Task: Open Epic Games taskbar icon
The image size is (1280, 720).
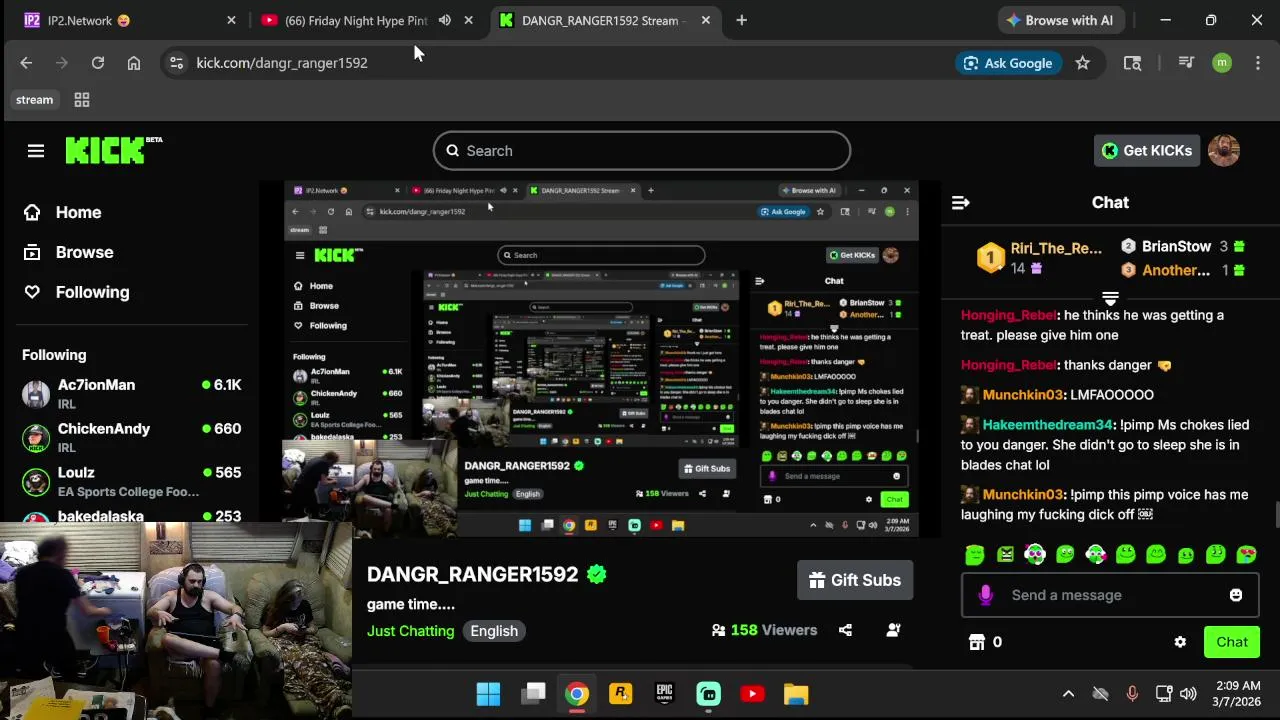Action: pyautogui.click(x=664, y=694)
